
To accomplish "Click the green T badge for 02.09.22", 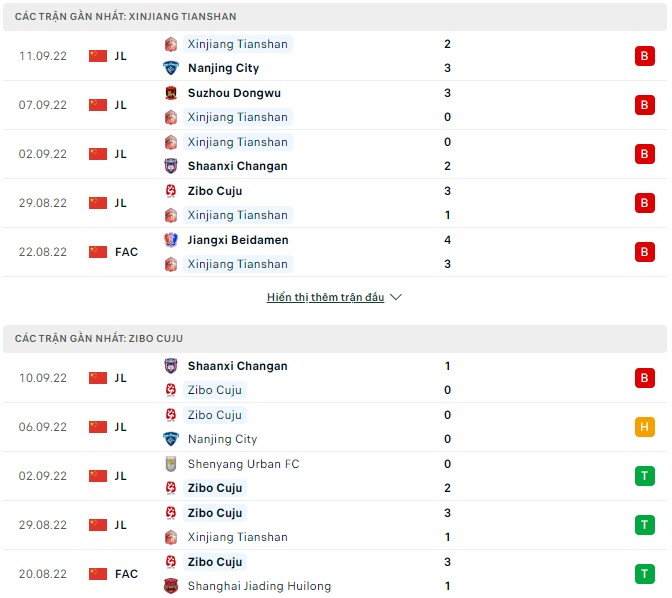I will pos(644,476).
